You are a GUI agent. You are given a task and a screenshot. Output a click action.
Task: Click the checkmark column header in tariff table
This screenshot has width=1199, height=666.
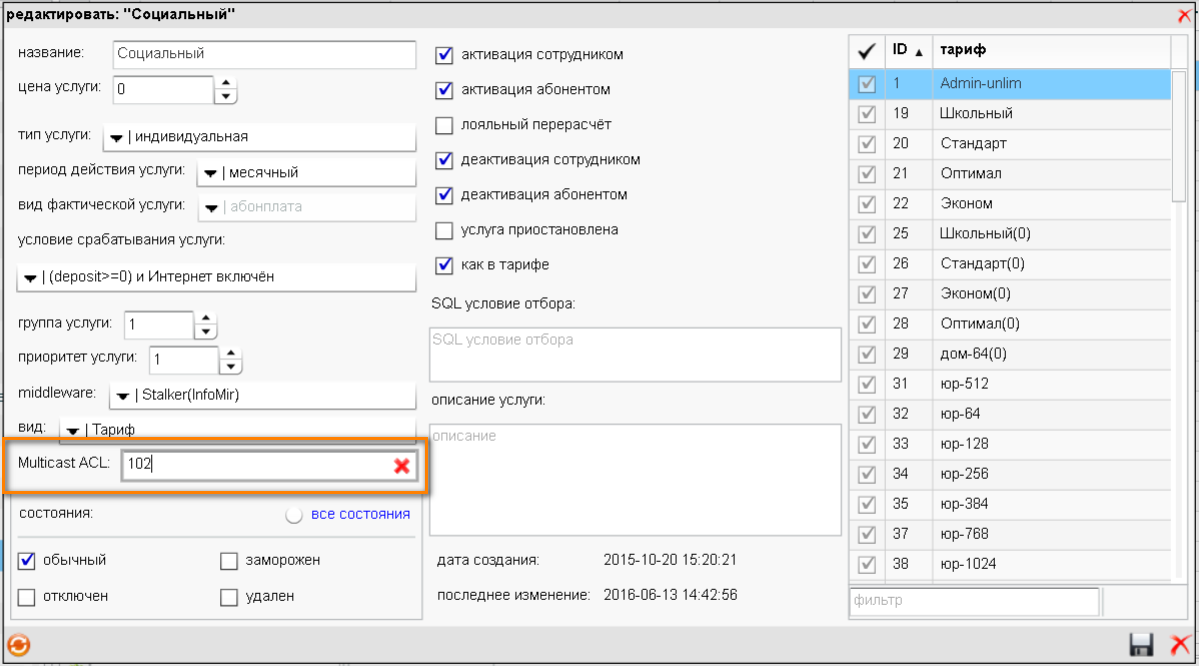(x=867, y=50)
